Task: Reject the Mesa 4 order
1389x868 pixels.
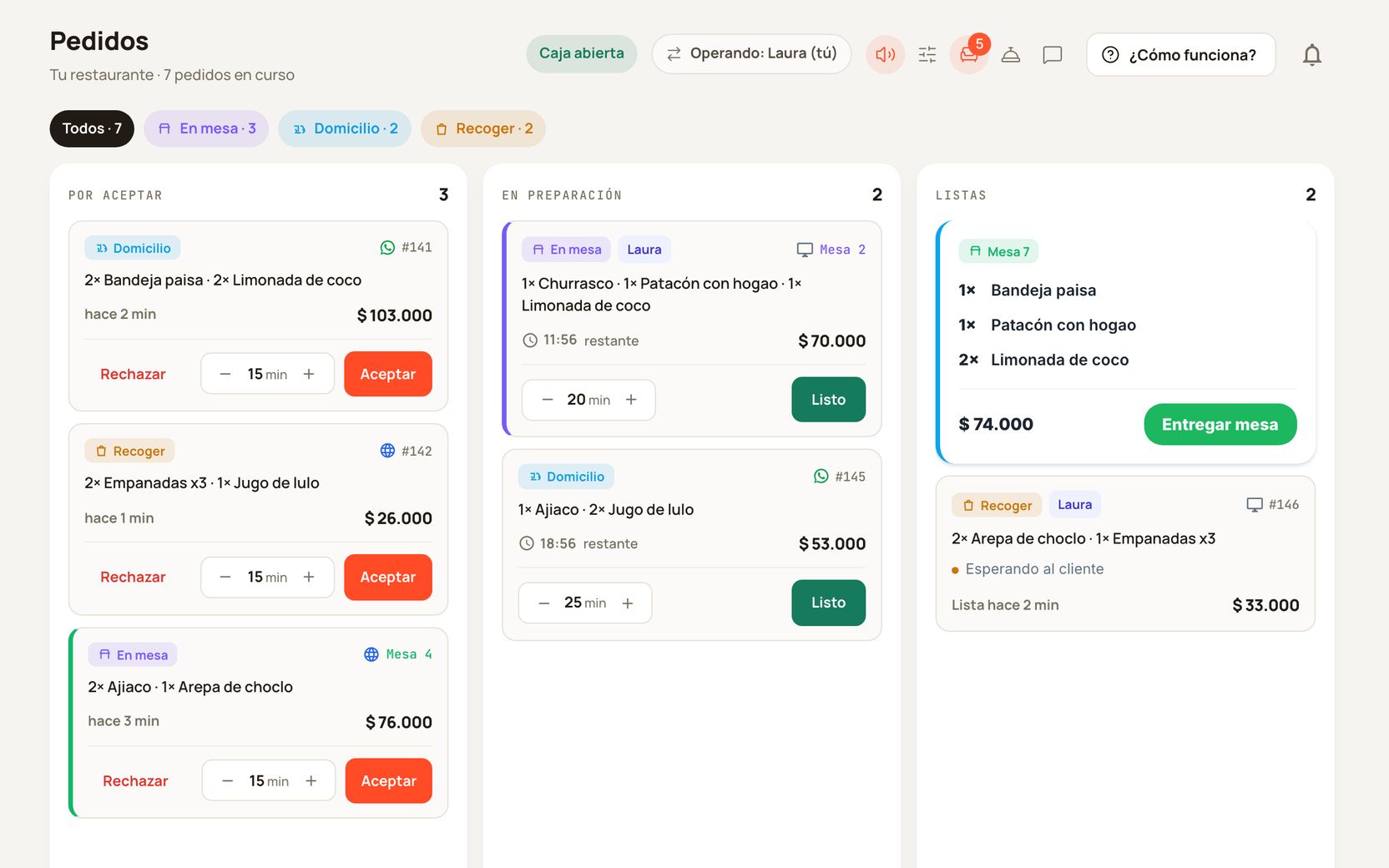Action: point(135,781)
